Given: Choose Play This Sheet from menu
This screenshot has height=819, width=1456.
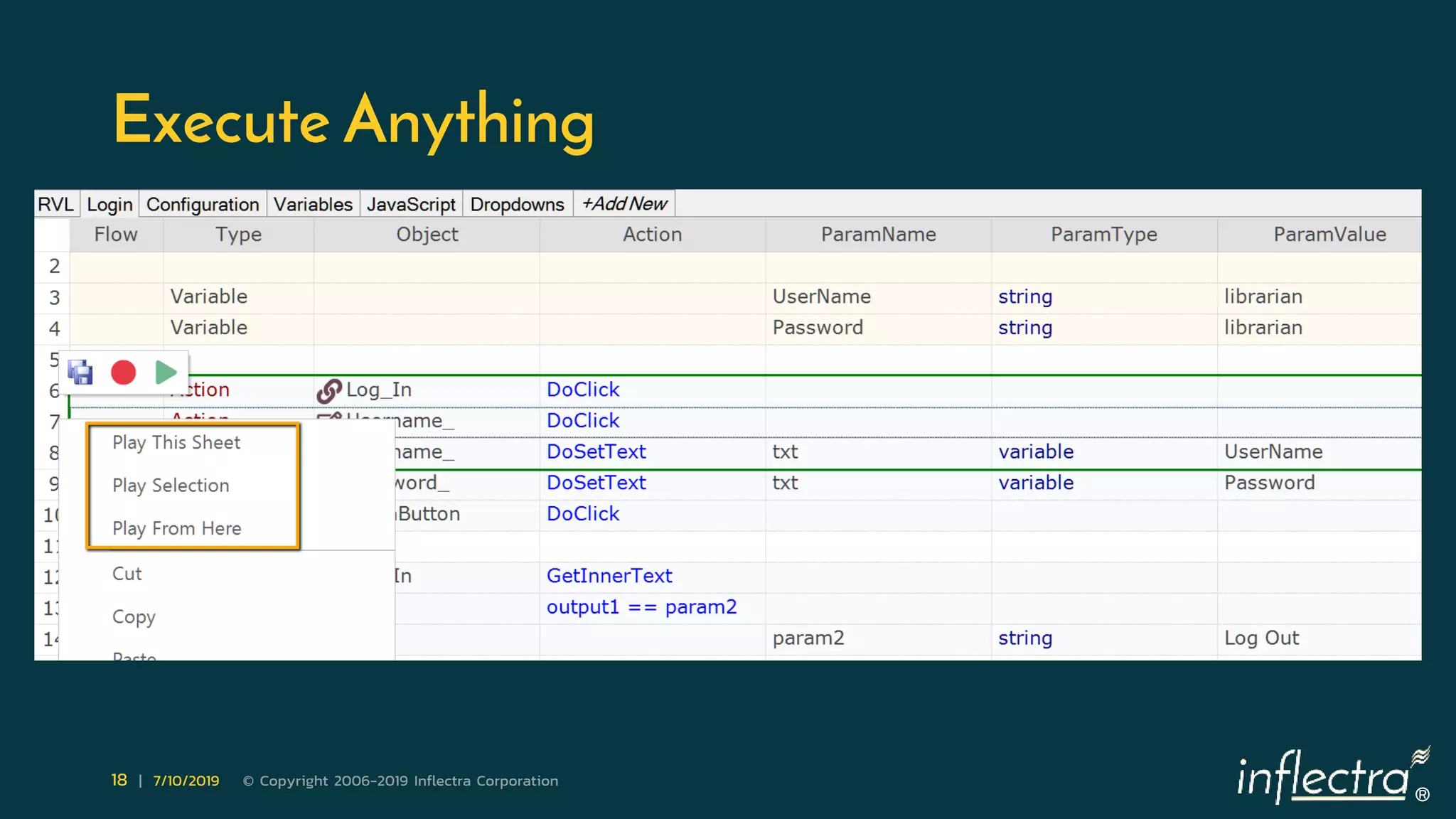Looking at the screenshot, I should pos(176,443).
